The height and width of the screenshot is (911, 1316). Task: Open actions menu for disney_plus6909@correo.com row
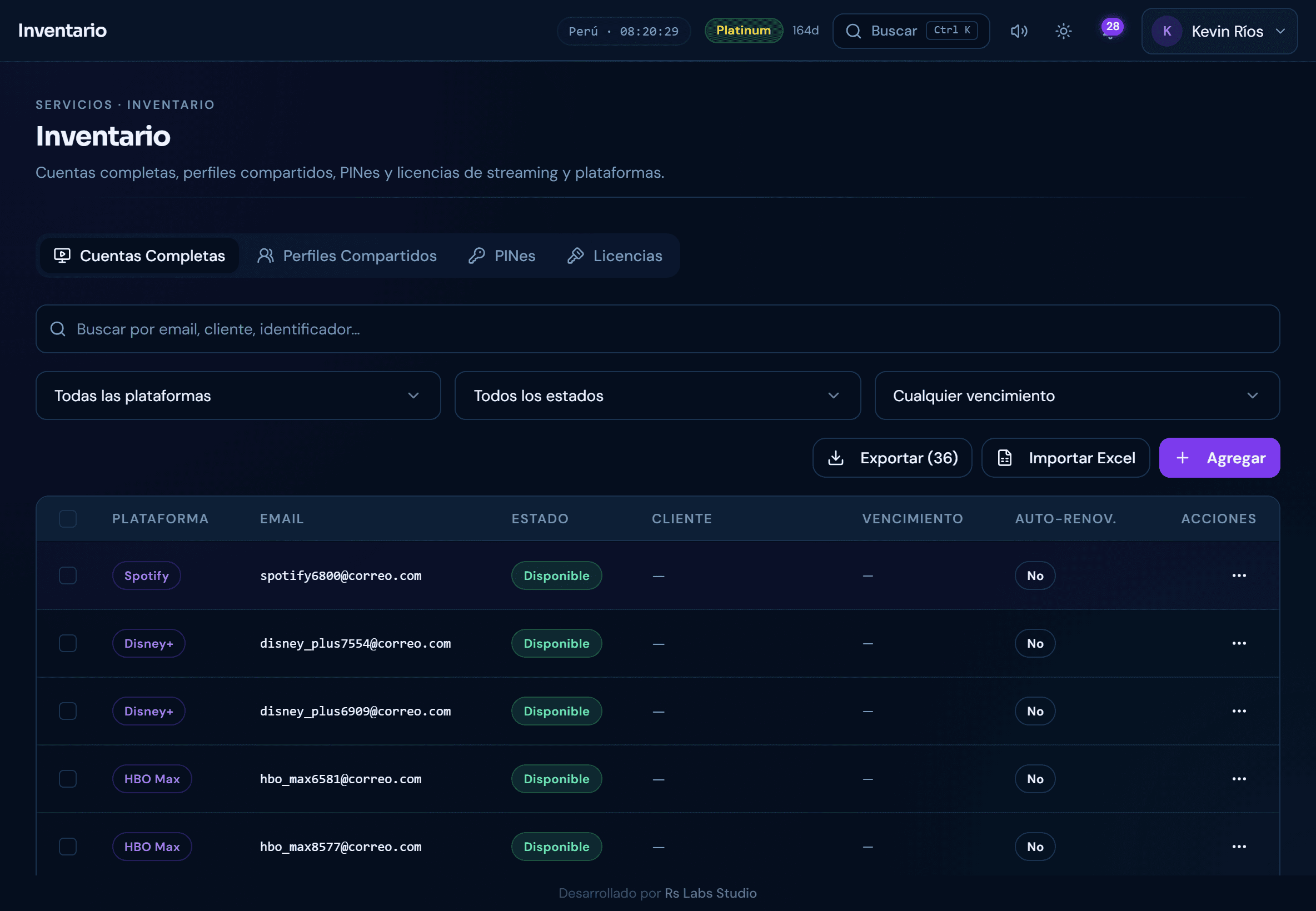pyautogui.click(x=1238, y=711)
